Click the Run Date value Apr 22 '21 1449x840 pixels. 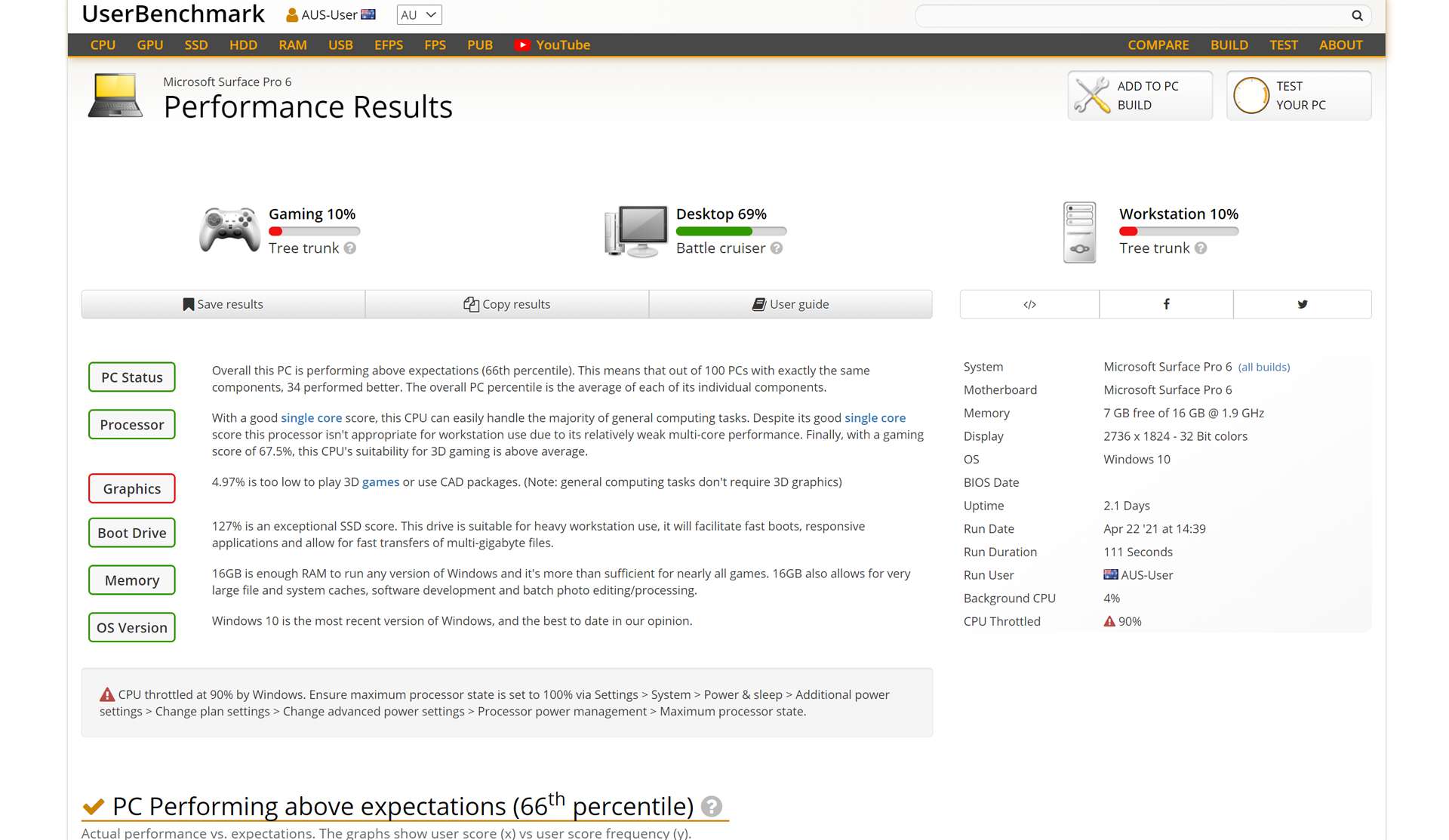click(1155, 529)
